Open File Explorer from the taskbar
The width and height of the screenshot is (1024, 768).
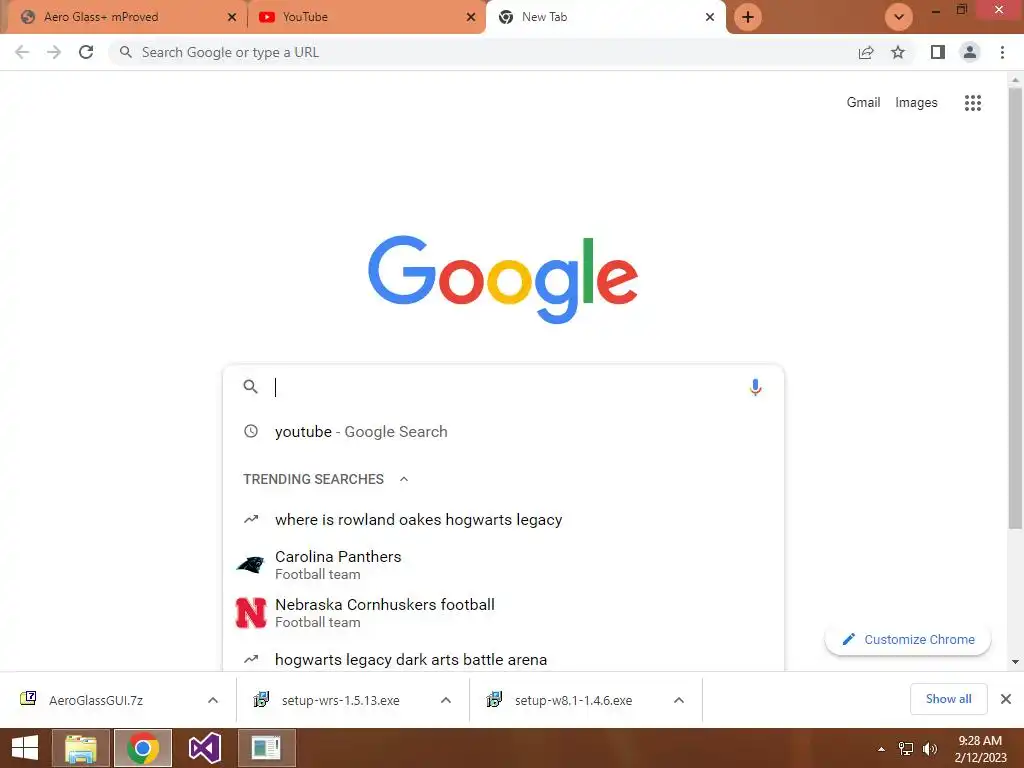(x=81, y=748)
